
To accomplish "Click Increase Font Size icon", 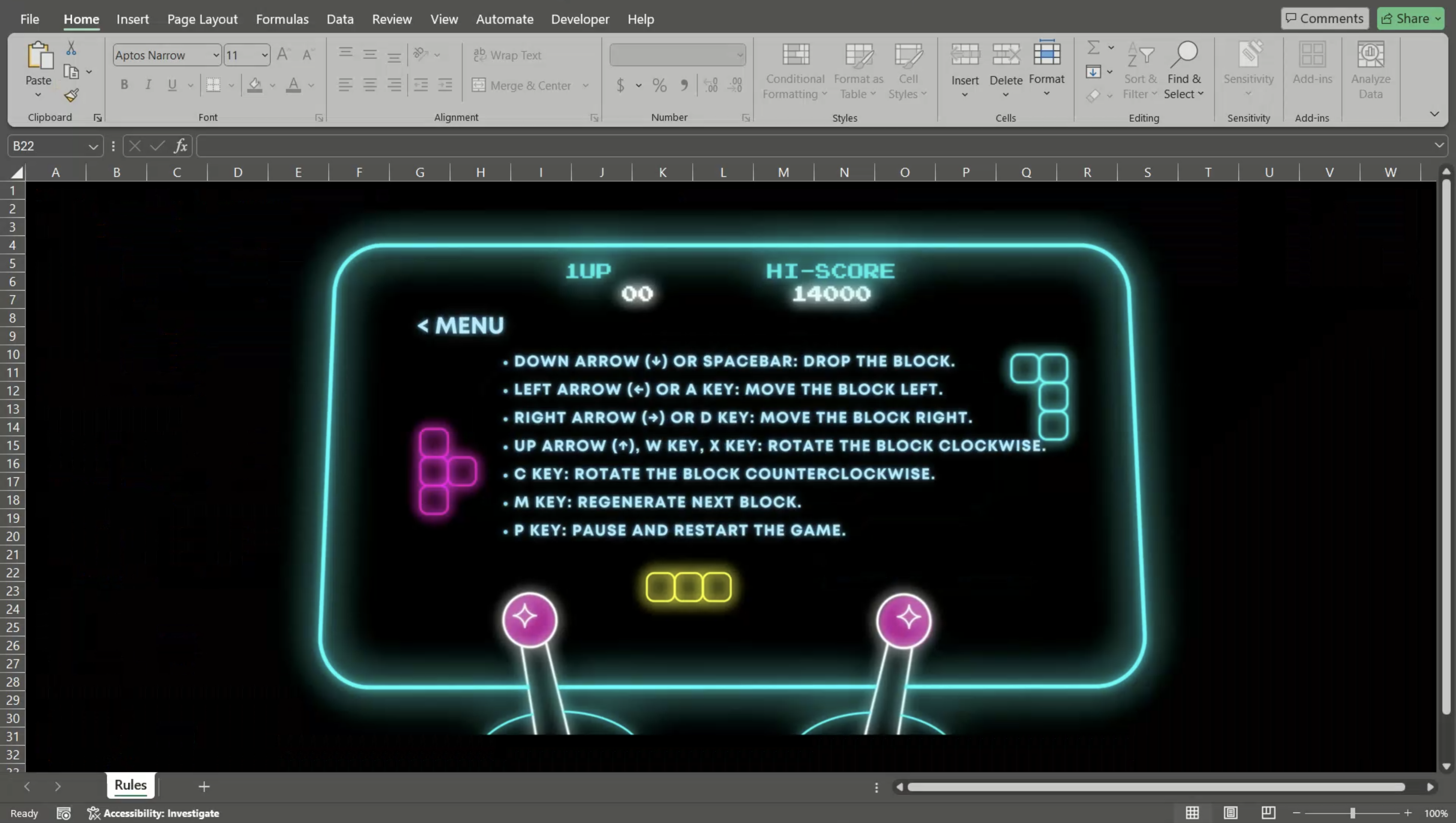I will click(283, 55).
